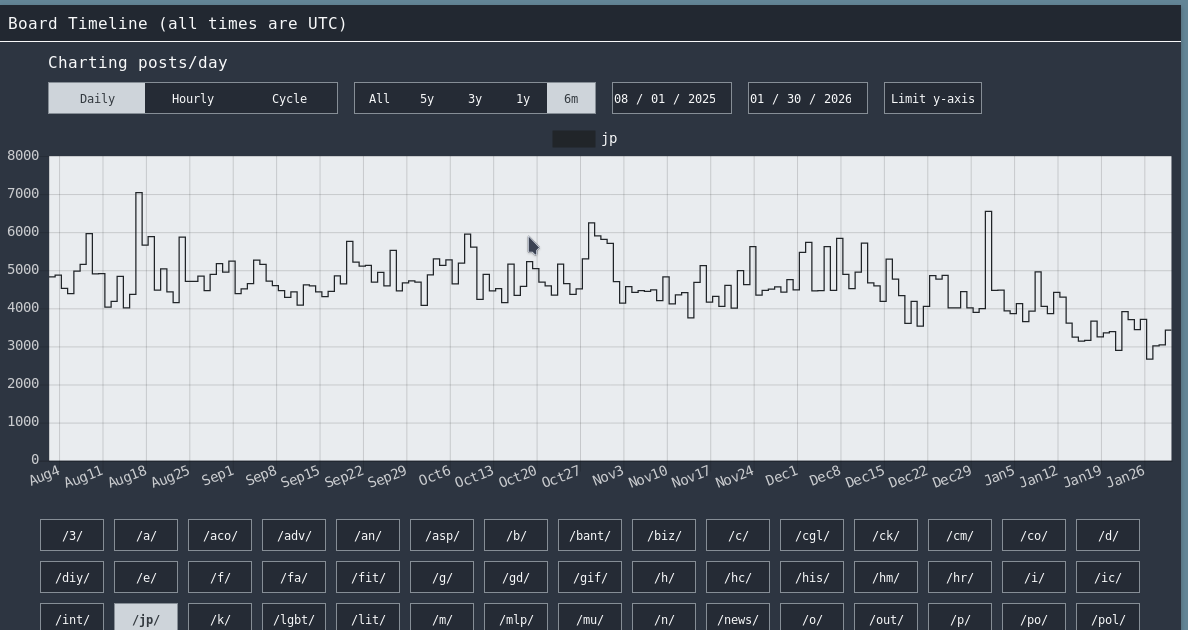Add the /news/ board to chart

pos(738,619)
